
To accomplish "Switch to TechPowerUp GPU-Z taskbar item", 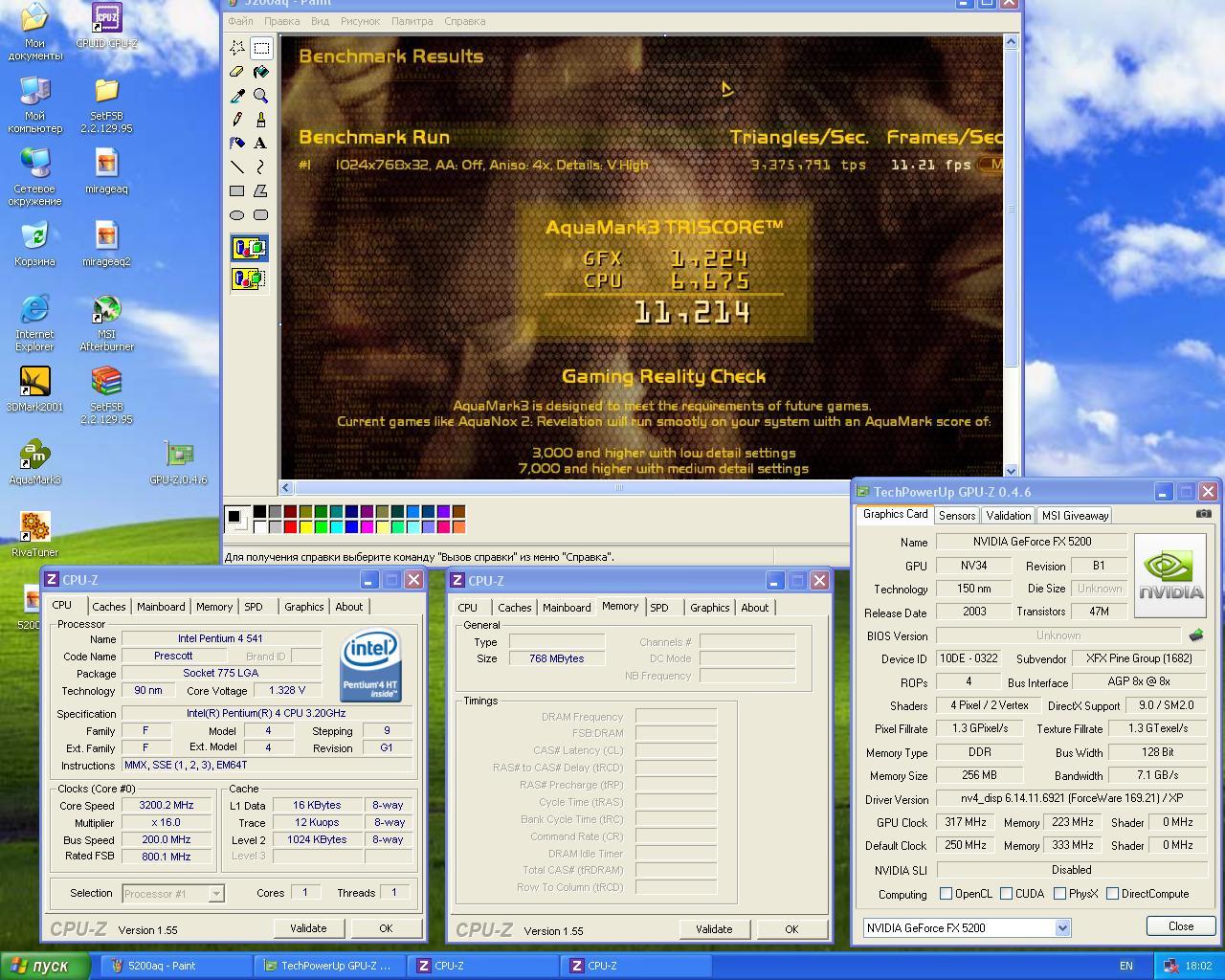I will [x=330, y=966].
